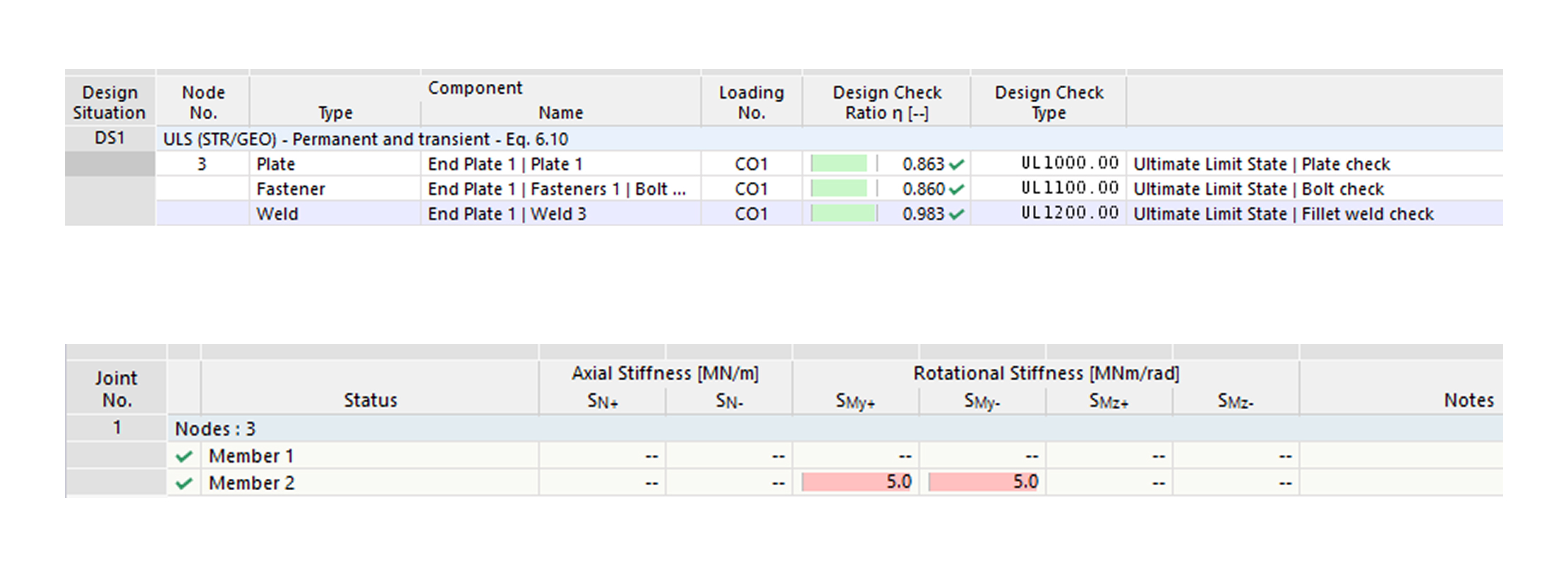The width and height of the screenshot is (1568, 567).
Task: Click the Notes column header
Action: 1468,400
